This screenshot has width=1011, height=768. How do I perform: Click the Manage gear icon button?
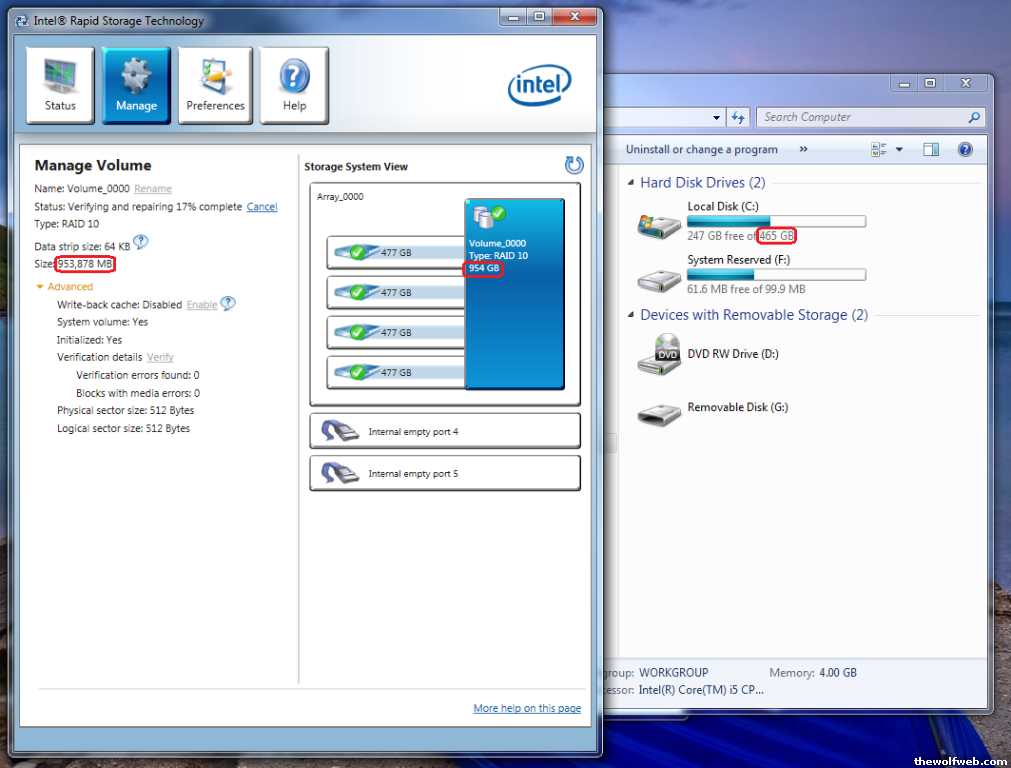pos(136,86)
